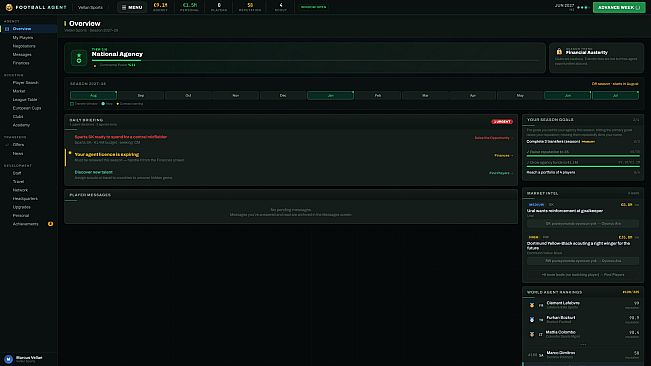Open the Vellan Sports agency selector
The height and width of the screenshot is (366, 651).
(91, 7)
